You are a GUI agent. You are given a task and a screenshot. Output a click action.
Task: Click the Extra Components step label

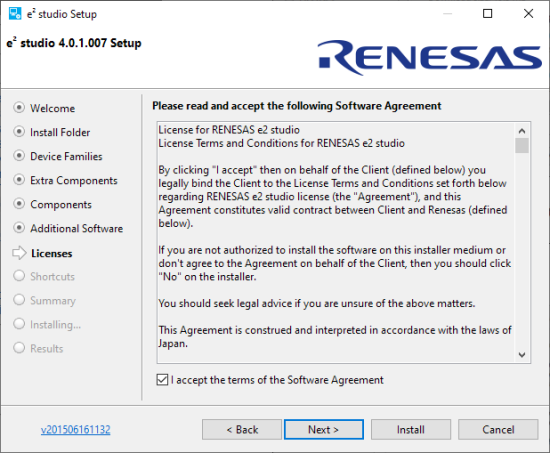click(74, 180)
